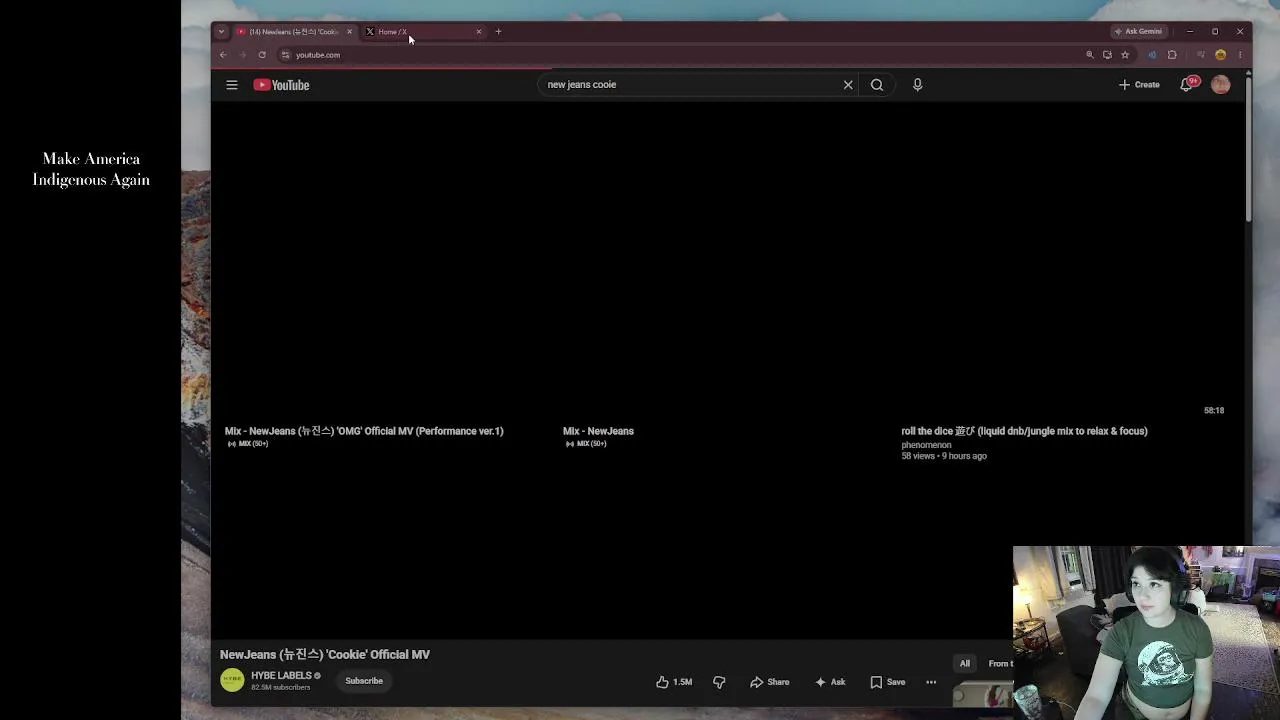
Task: View site information for youtube.com
Action: 285,55
